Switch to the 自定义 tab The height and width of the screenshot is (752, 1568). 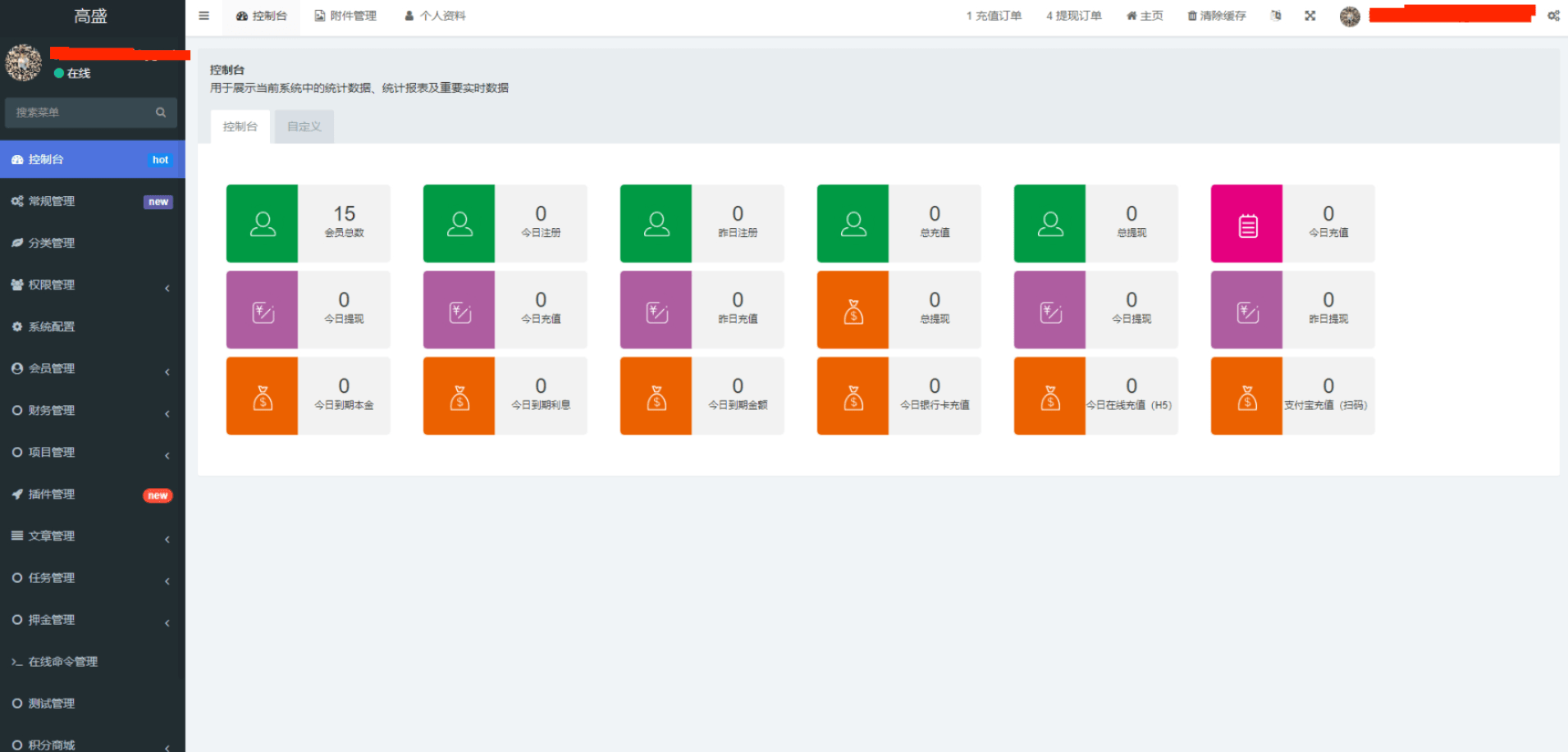pos(304,126)
